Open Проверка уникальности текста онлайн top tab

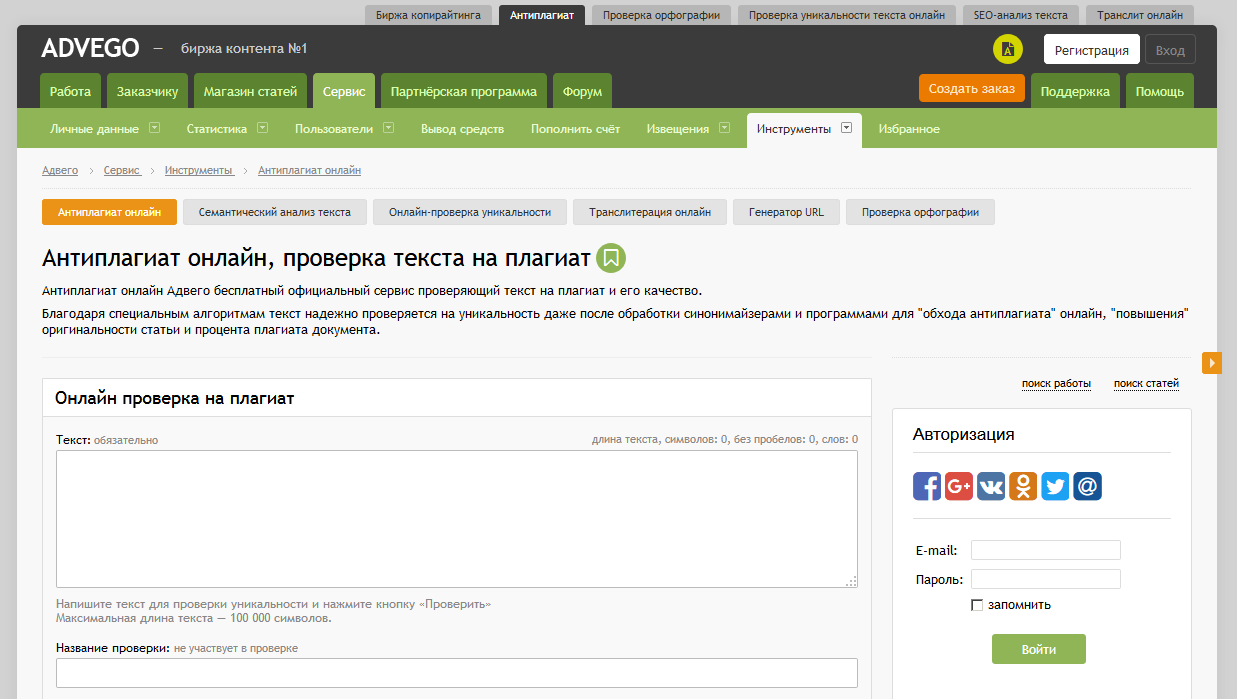(846, 15)
